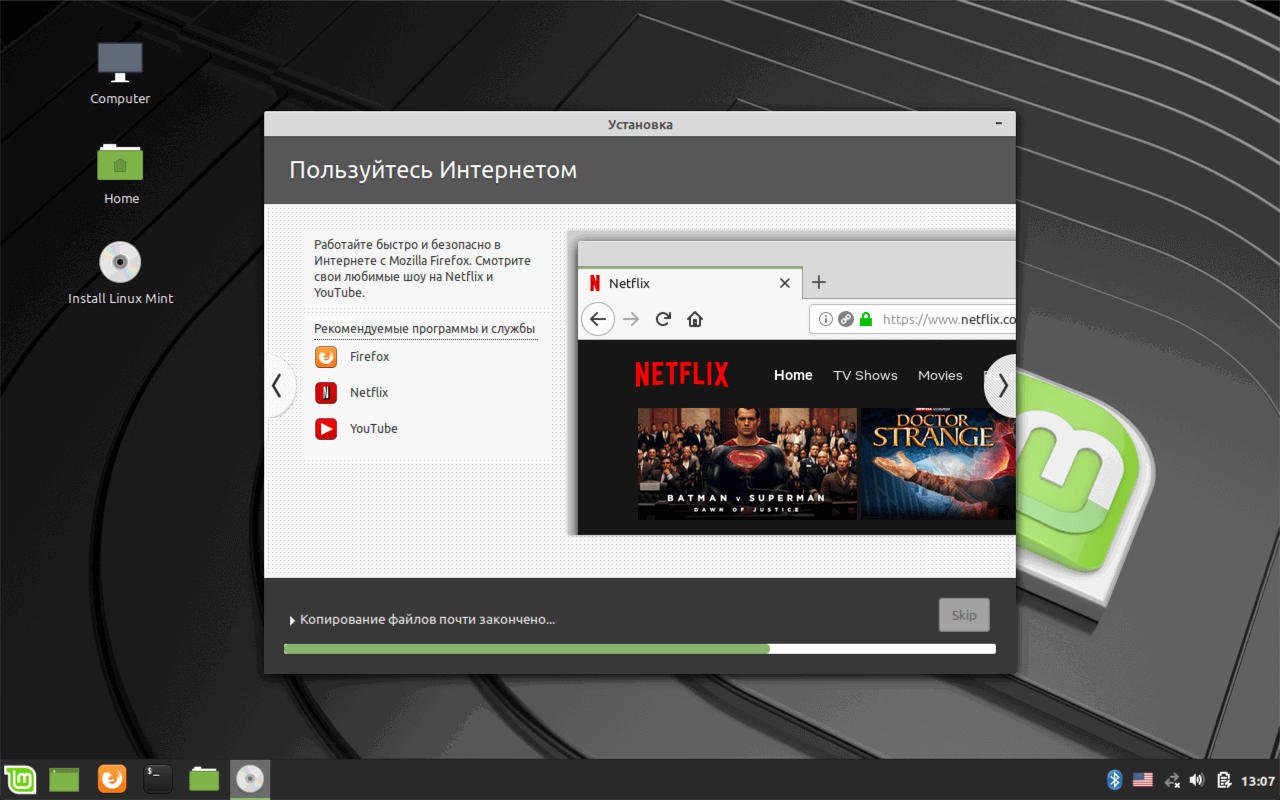
Task: Close the Netflix tab in the preview
Action: pos(785,283)
